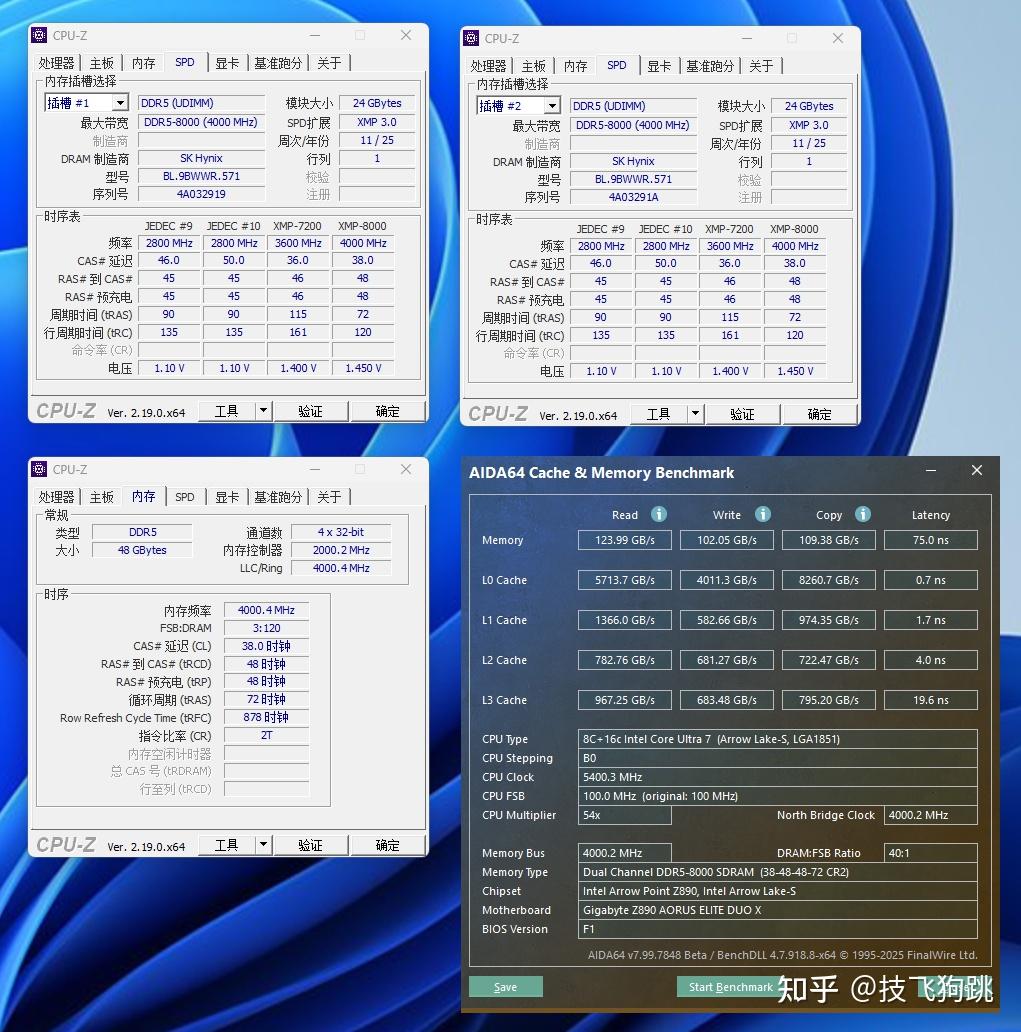Viewport: 1021px width, 1032px height.
Task: Open 显卡 tab in slot #2 window
Action: coord(659,66)
